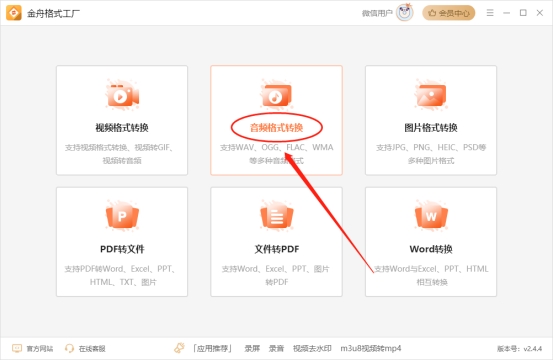Click the 支持Word与Excel、PPT、HTML description
This screenshot has height=360, width=554.
point(431,276)
